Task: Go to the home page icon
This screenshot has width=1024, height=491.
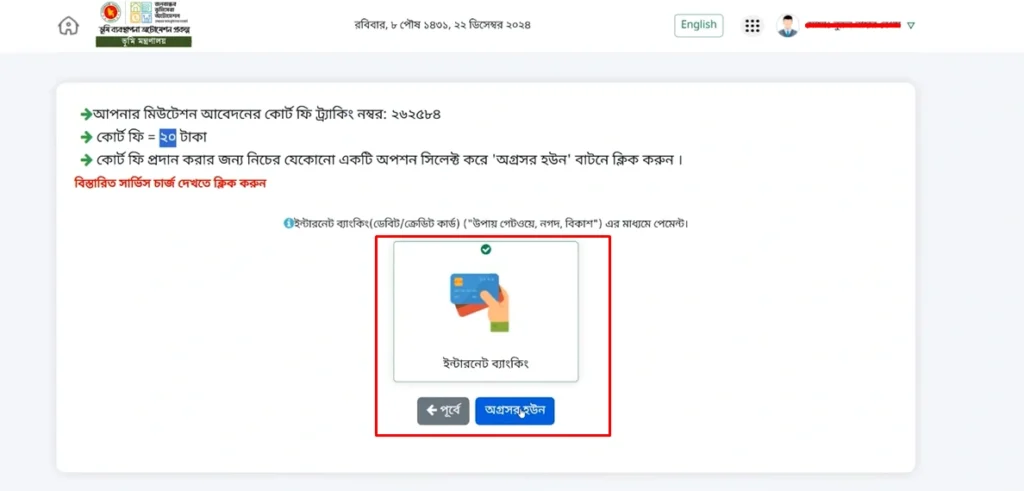Action: [69, 25]
